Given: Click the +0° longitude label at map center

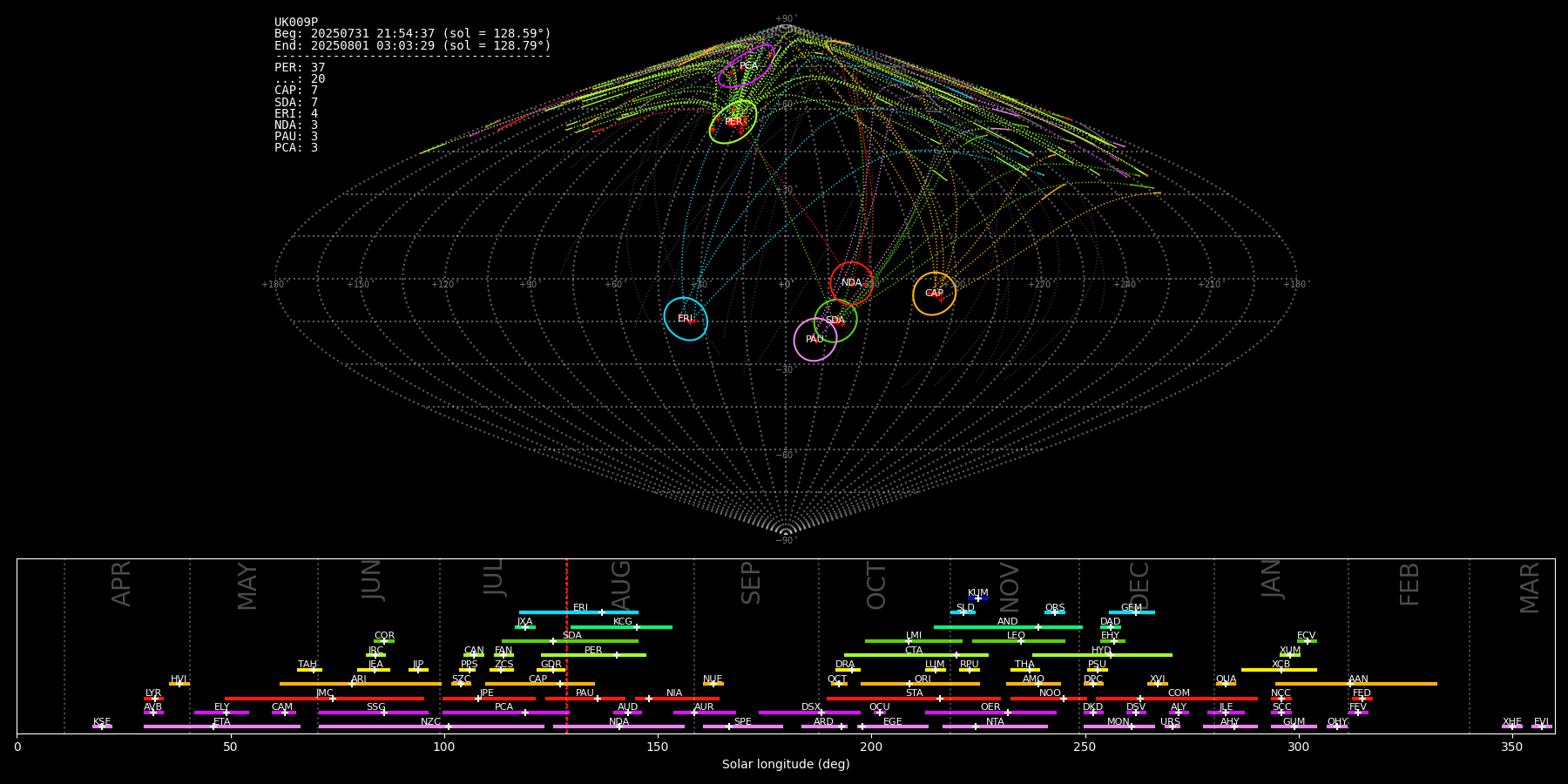Looking at the screenshot, I should point(785,285).
